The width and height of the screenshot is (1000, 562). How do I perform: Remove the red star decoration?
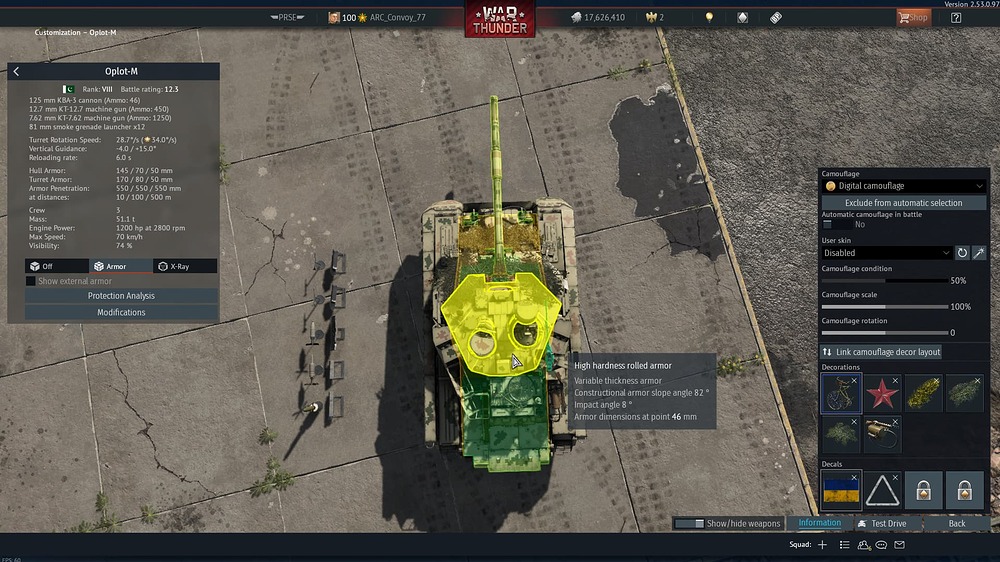pyautogui.click(x=894, y=381)
